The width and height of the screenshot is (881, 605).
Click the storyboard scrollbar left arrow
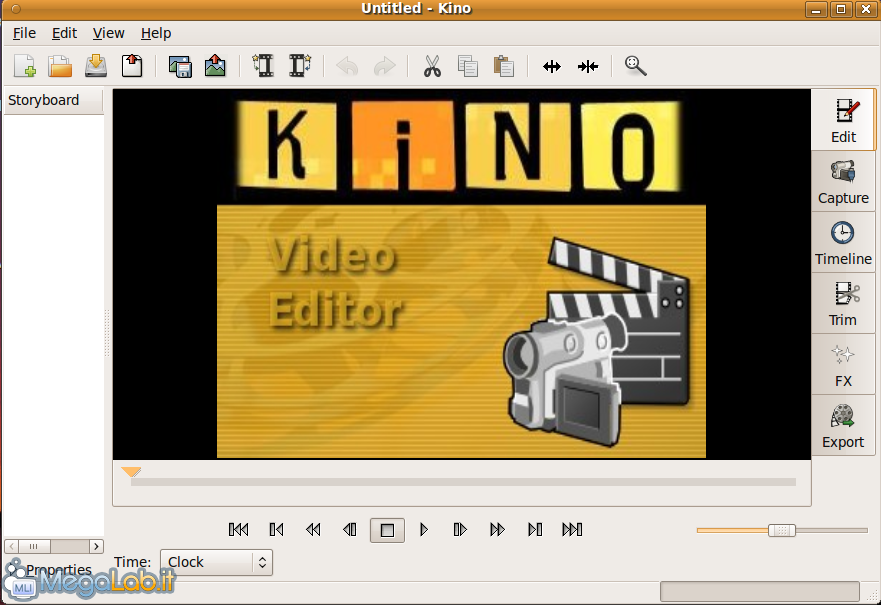(12, 546)
